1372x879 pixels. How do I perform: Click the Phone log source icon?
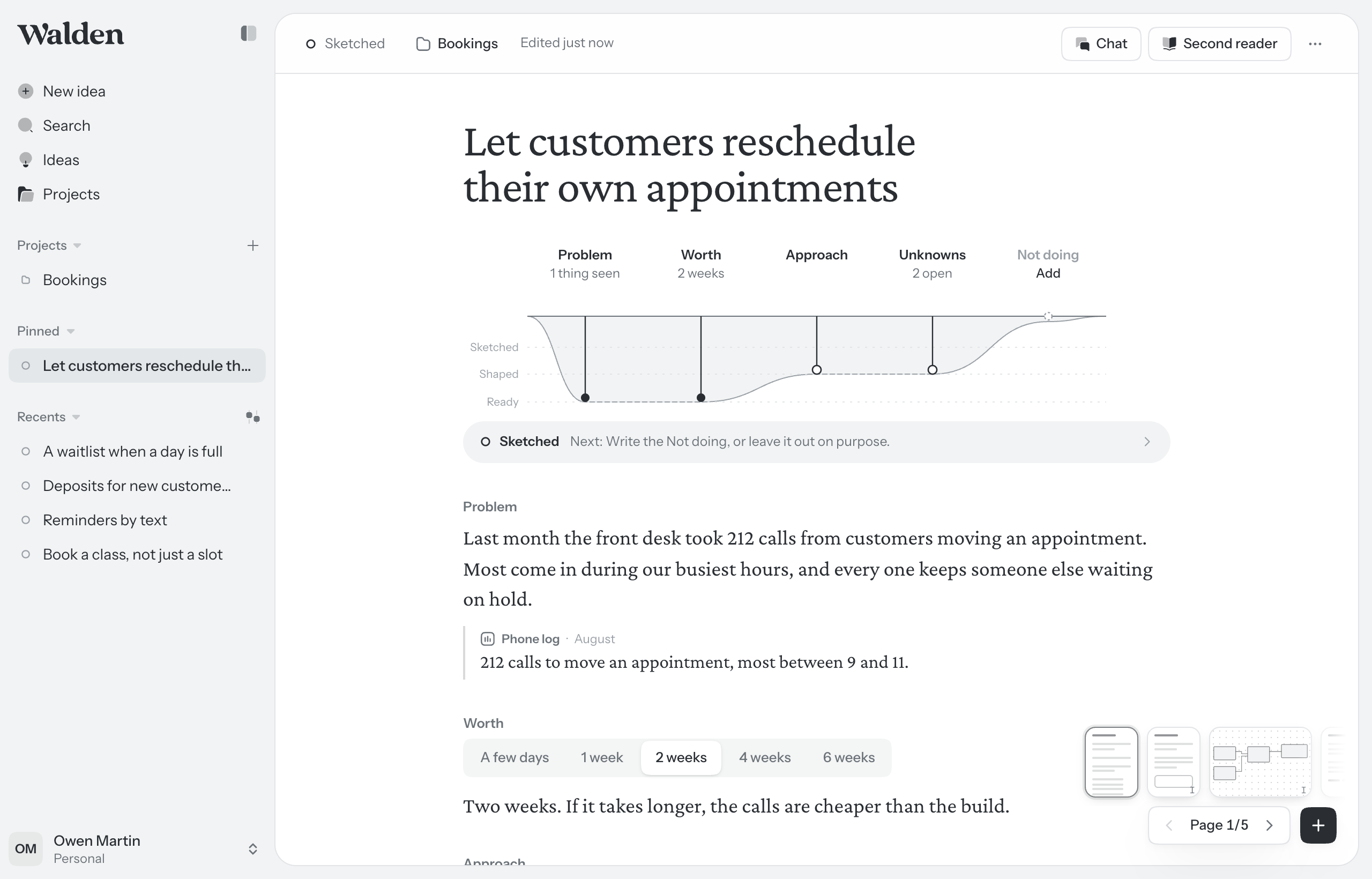tap(487, 639)
